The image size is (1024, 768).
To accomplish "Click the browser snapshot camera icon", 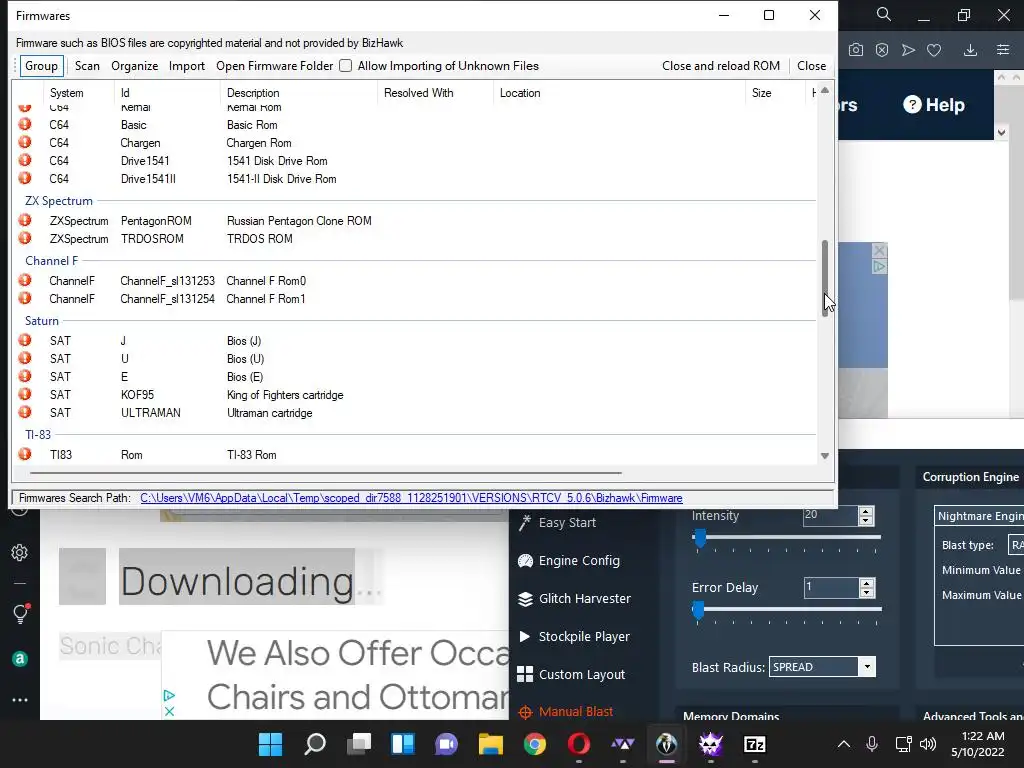I will click(856, 50).
